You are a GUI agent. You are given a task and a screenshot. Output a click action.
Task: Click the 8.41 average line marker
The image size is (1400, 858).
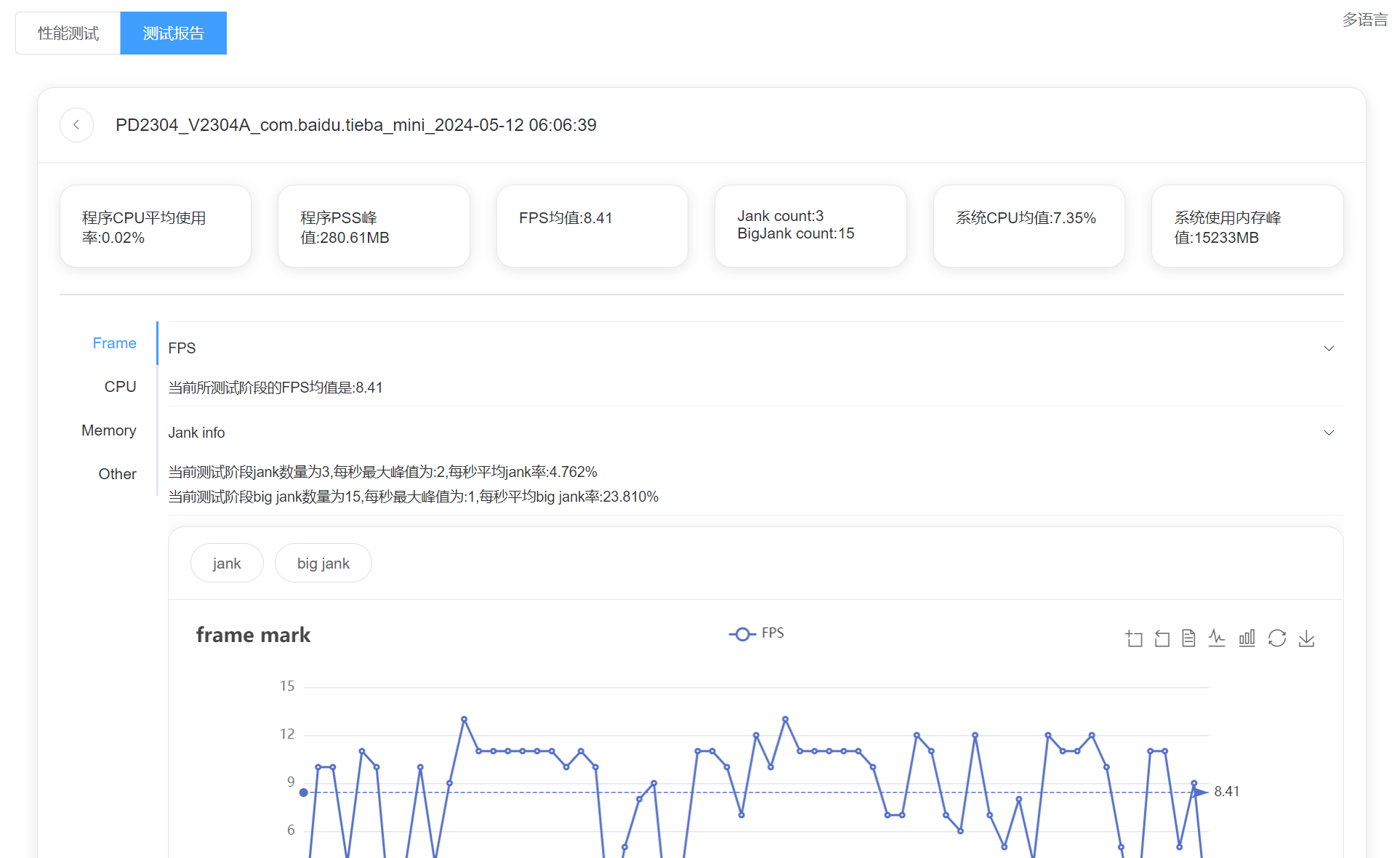(1226, 791)
